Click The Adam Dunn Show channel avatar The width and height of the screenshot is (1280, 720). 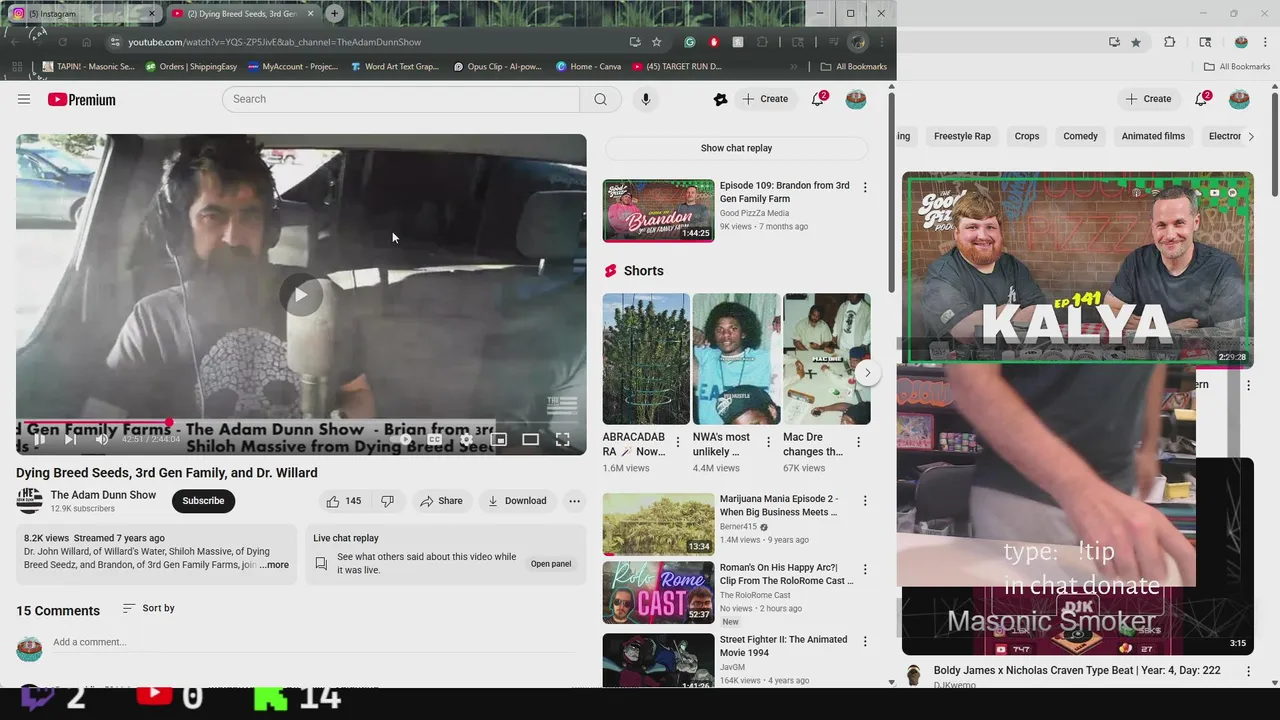coord(30,500)
